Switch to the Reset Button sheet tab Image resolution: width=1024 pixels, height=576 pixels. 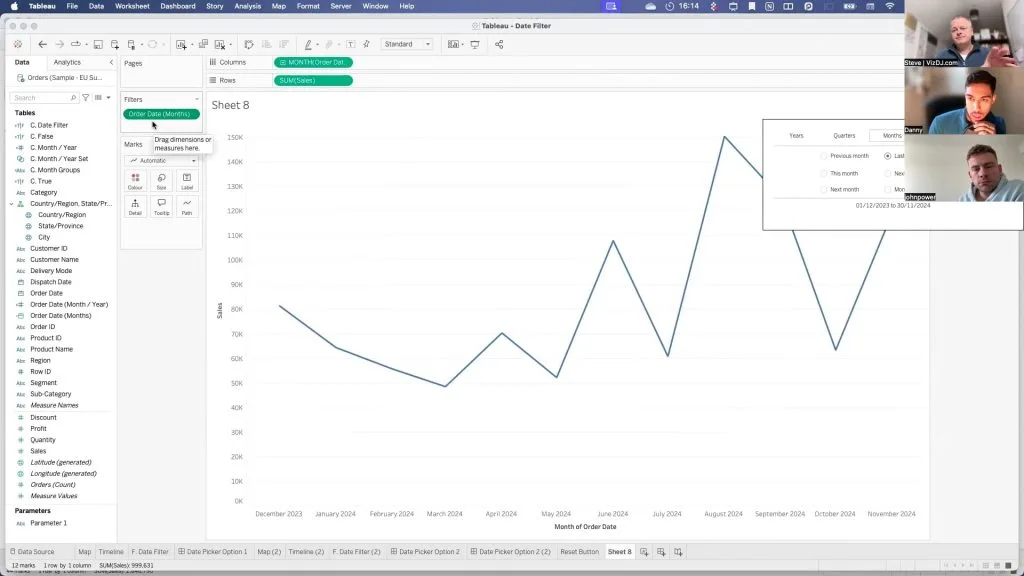point(579,552)
